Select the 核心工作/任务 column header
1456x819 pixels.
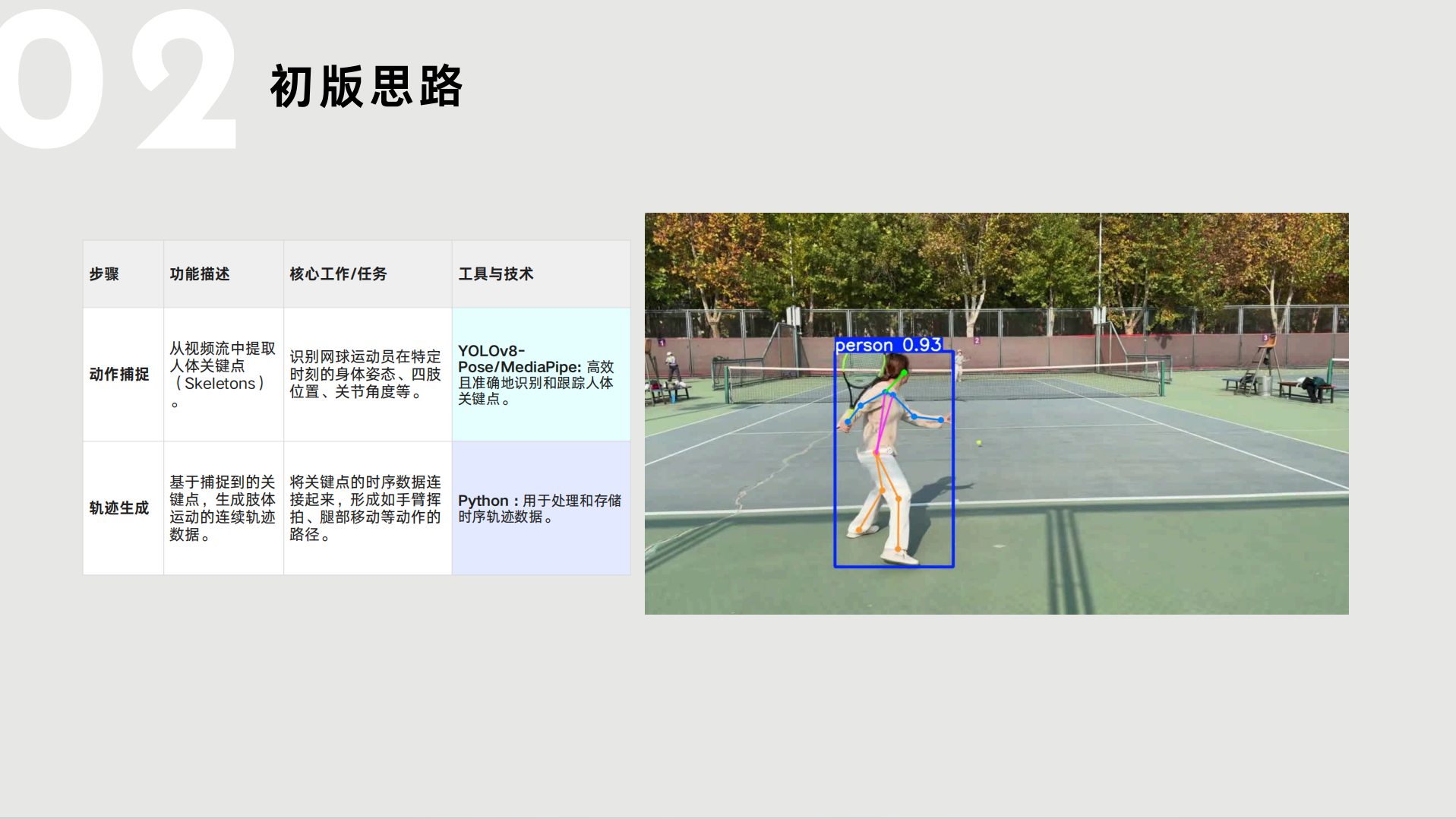(368, 274)
